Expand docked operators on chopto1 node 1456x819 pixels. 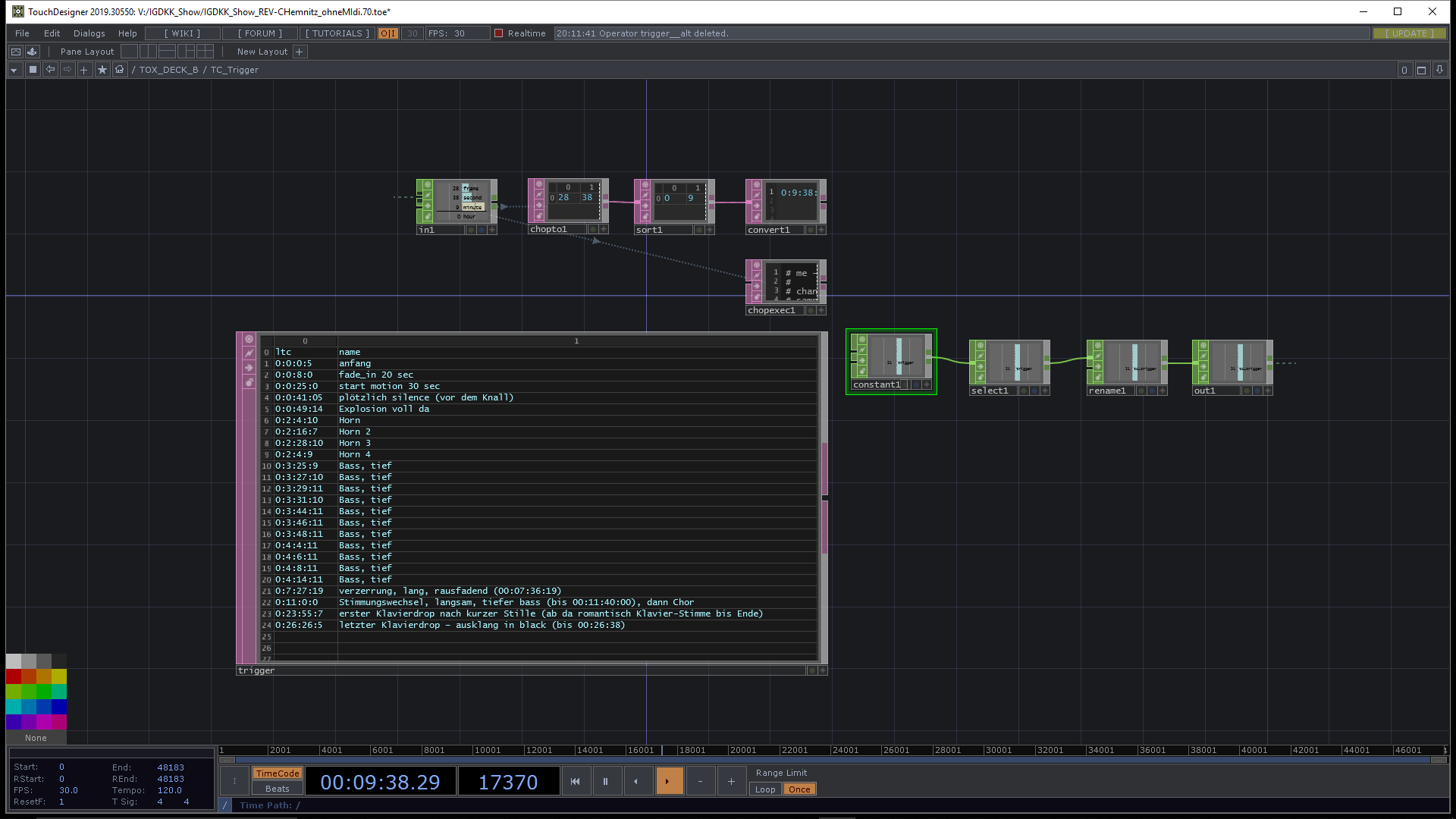[604, 229]
